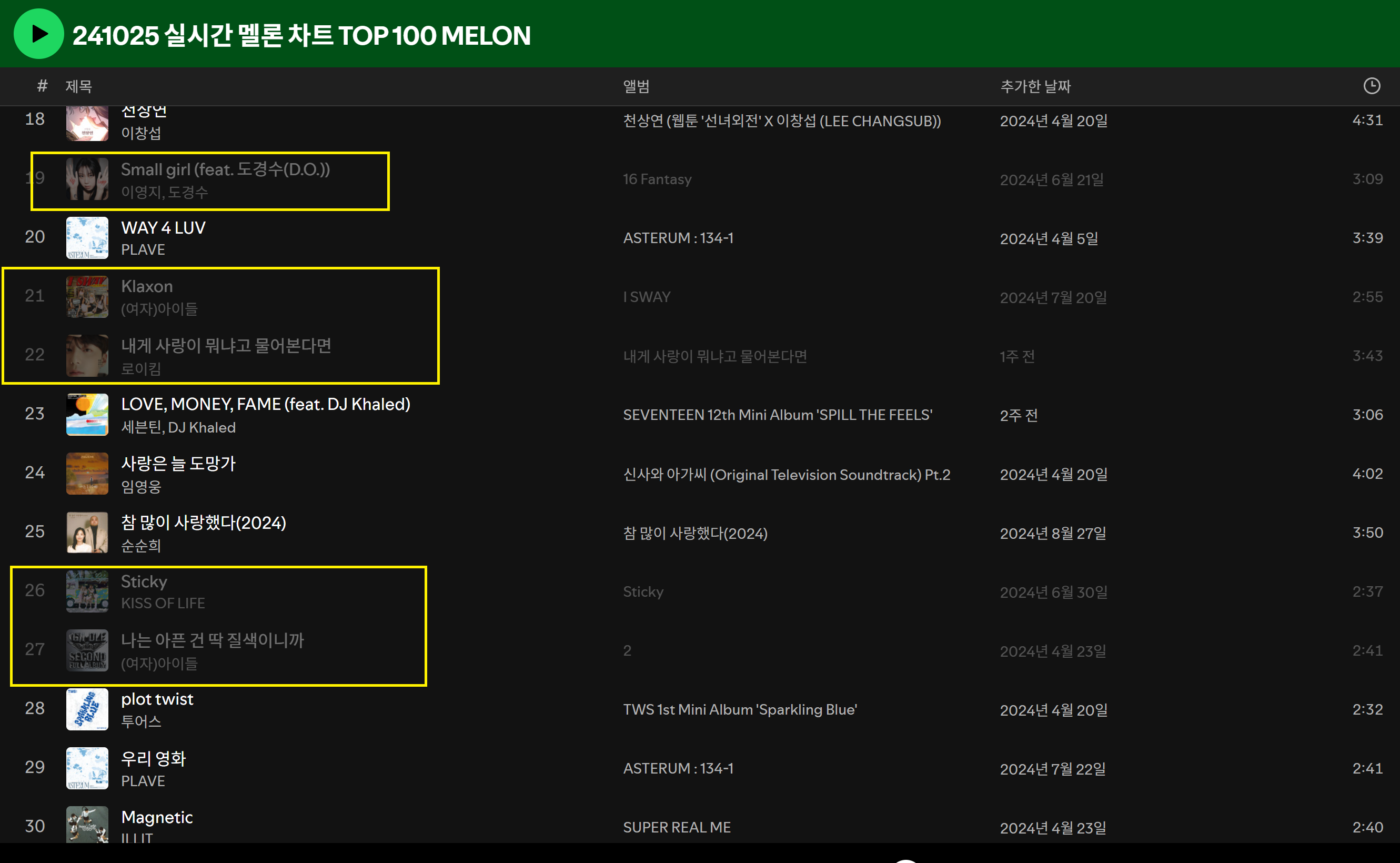
Task: Click the plot twist cover thumbnail
Action: (87, 709)
